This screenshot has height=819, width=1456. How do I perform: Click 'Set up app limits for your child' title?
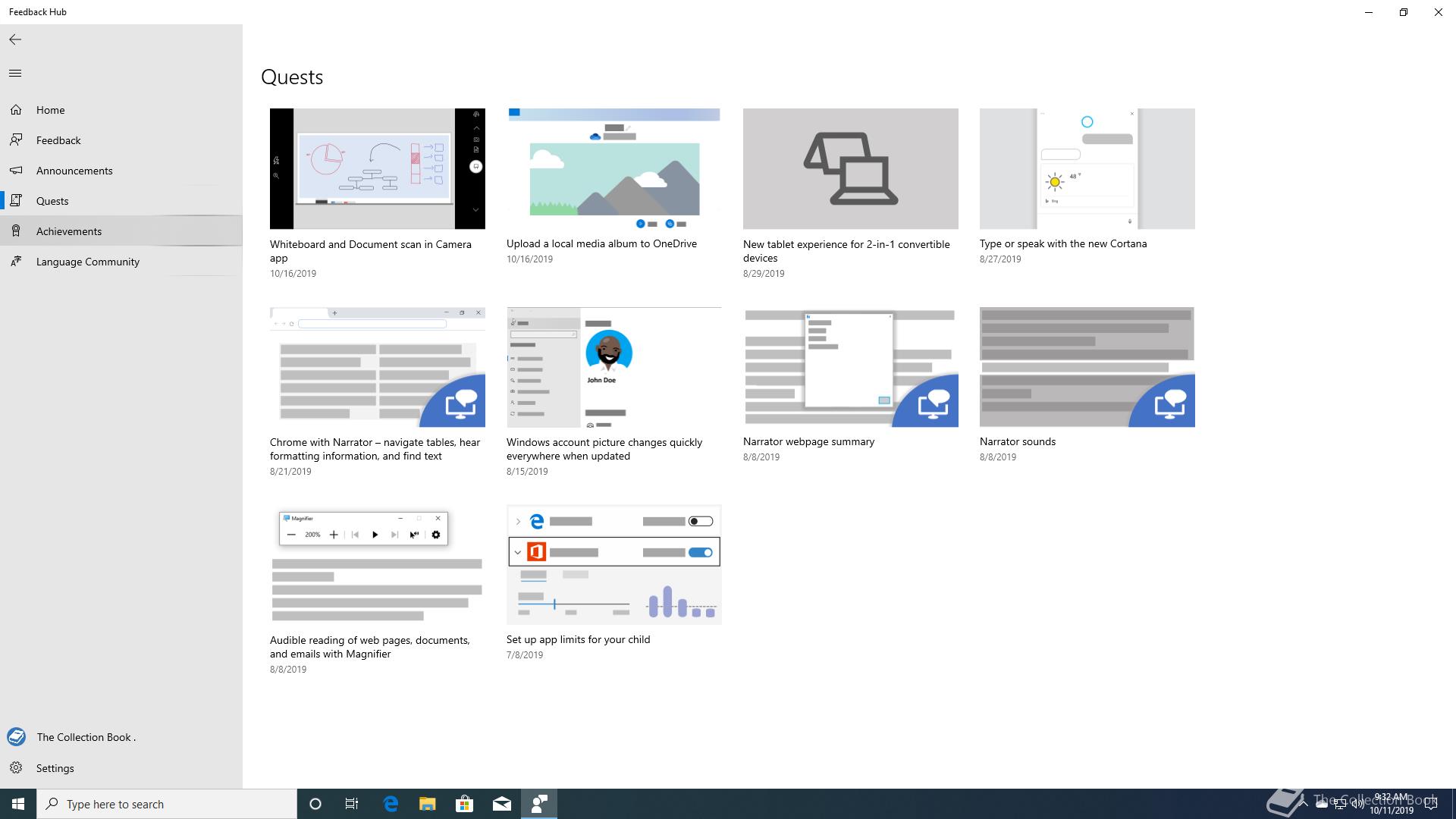[578, 639]
